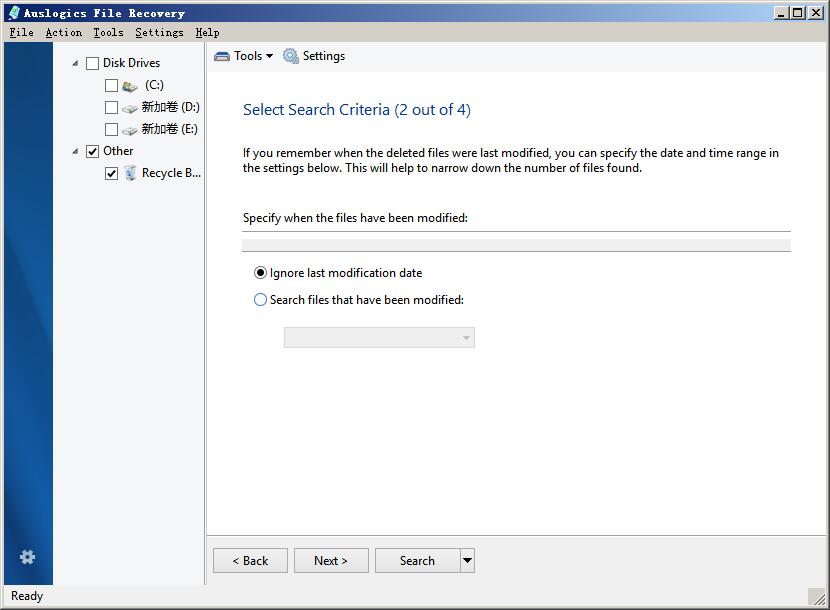This screenshot has height=610, width=830.
Task: Go to next step with Next button
Action: 331,560
